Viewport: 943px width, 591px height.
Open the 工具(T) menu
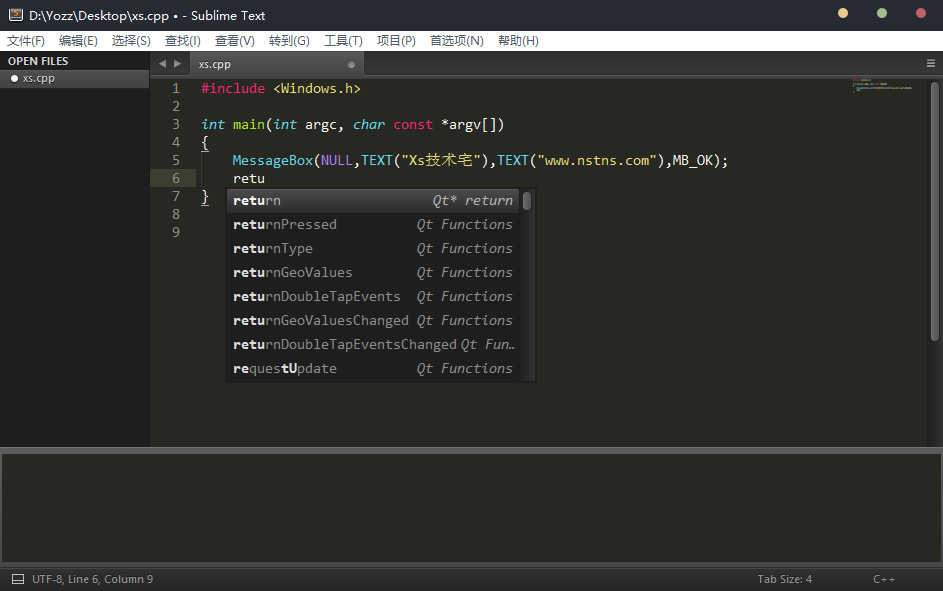click(x=343, y=41)
